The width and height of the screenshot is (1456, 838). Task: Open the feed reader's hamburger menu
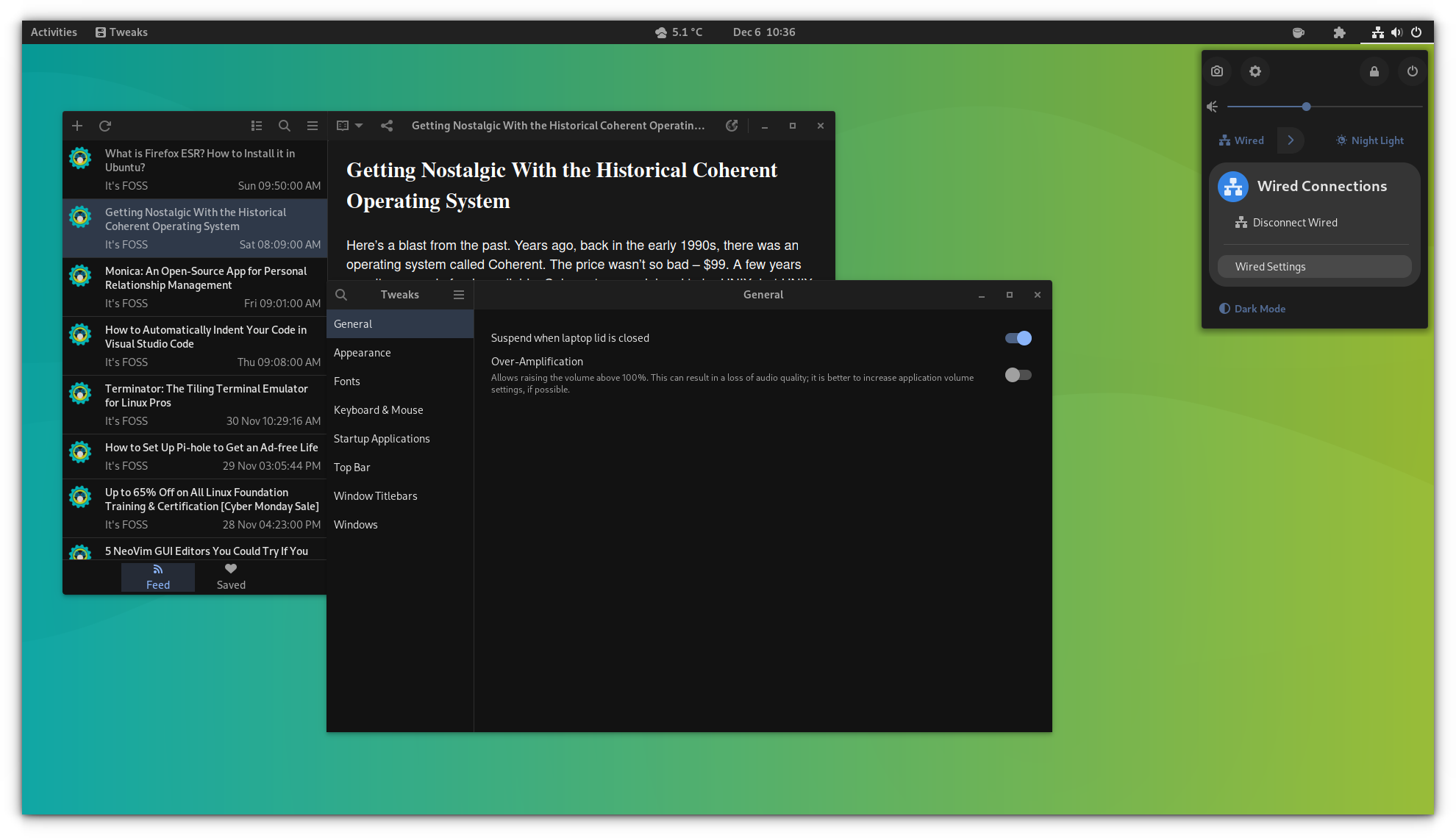coord(312,126)
